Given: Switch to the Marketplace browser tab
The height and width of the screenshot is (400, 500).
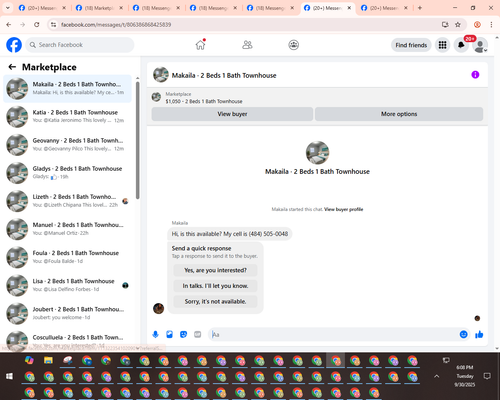Looking at the screenshot, I should click(99, 8).
